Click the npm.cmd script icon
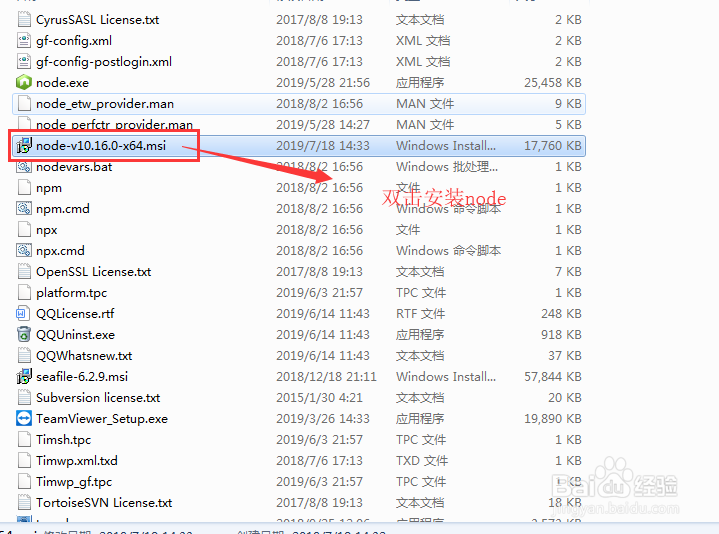 click(x=24, y=209)
